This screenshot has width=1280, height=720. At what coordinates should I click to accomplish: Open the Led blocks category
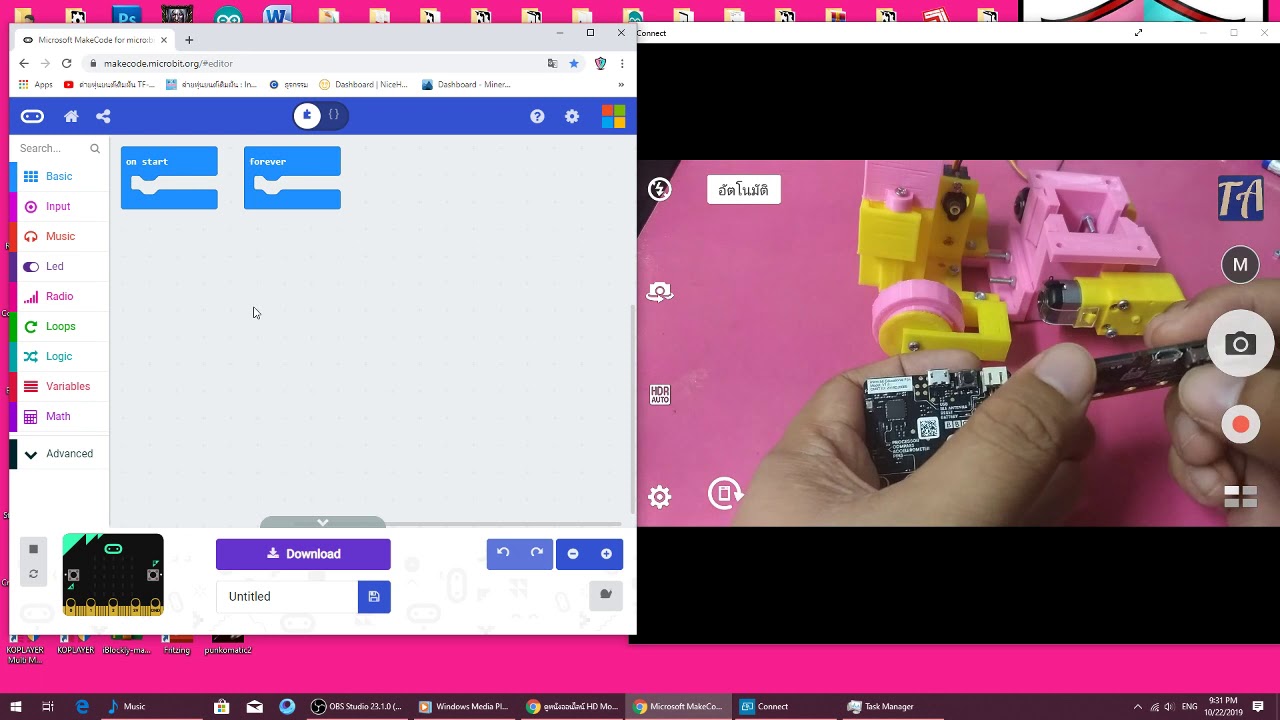(60, 266)
